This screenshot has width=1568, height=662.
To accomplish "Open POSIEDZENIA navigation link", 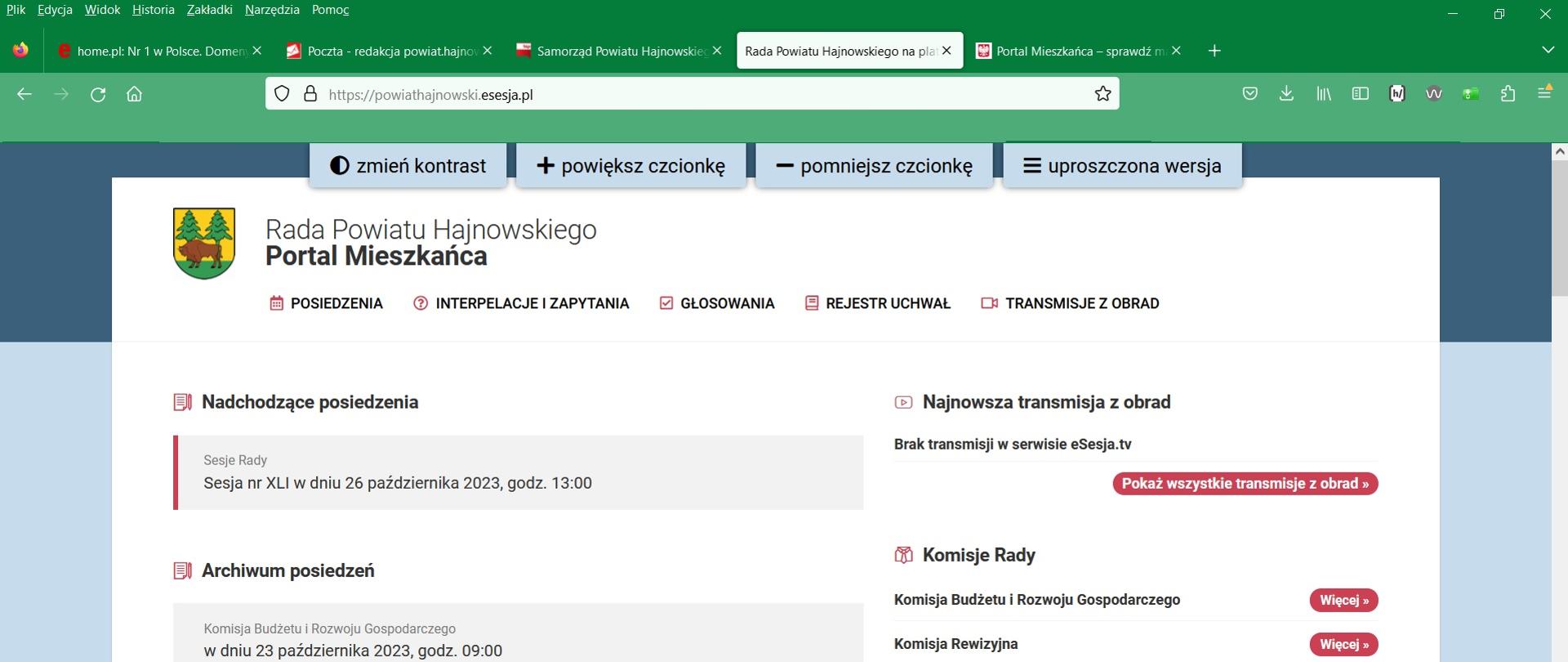I will tap(327, 303).
